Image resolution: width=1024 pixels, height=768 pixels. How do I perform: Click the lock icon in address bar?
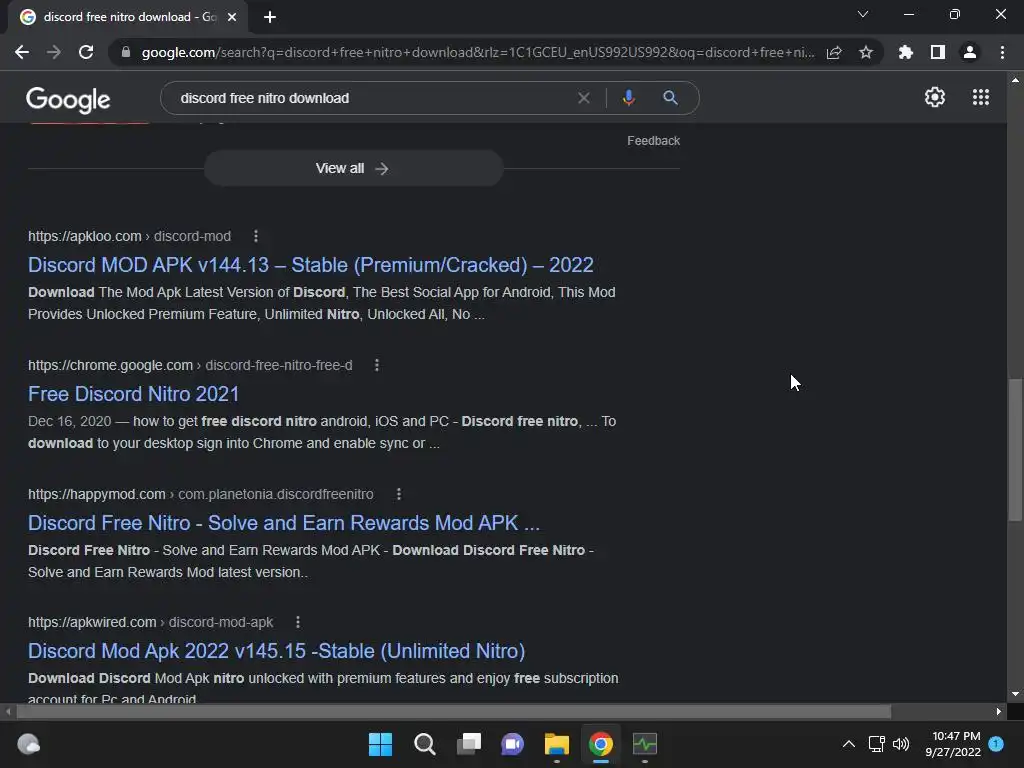(x=126, y=52)
